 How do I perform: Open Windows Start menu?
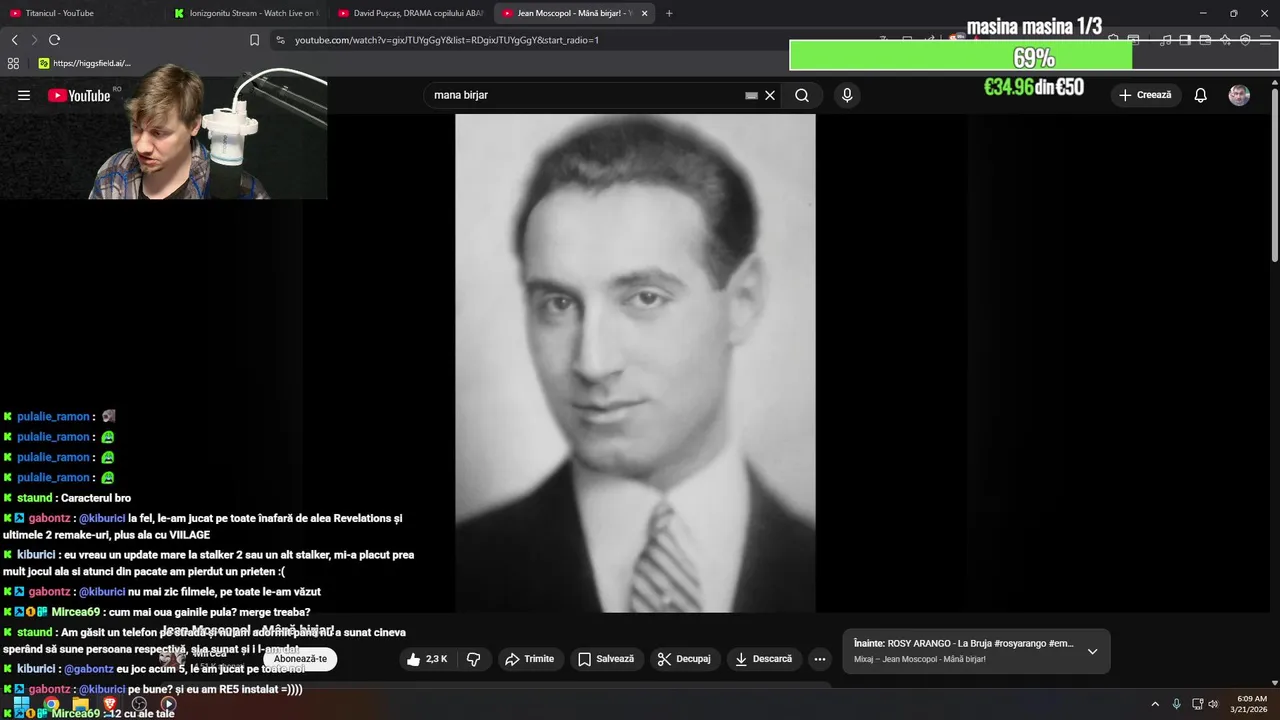pyautogui.click(x=21, y=704)
